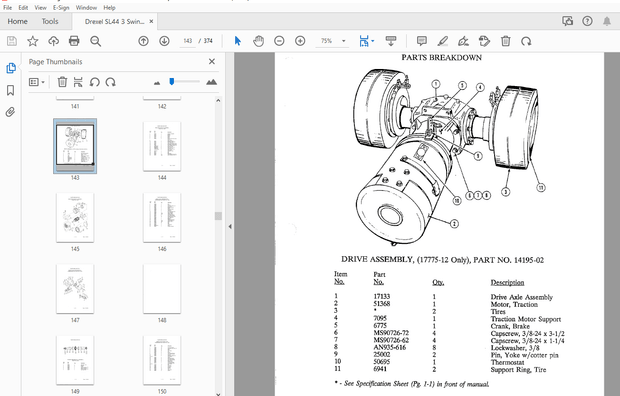The image size is (620, 396).
Task: Select page 146 thumbnail
Action: pyautogui.click(x=162, y=218)
